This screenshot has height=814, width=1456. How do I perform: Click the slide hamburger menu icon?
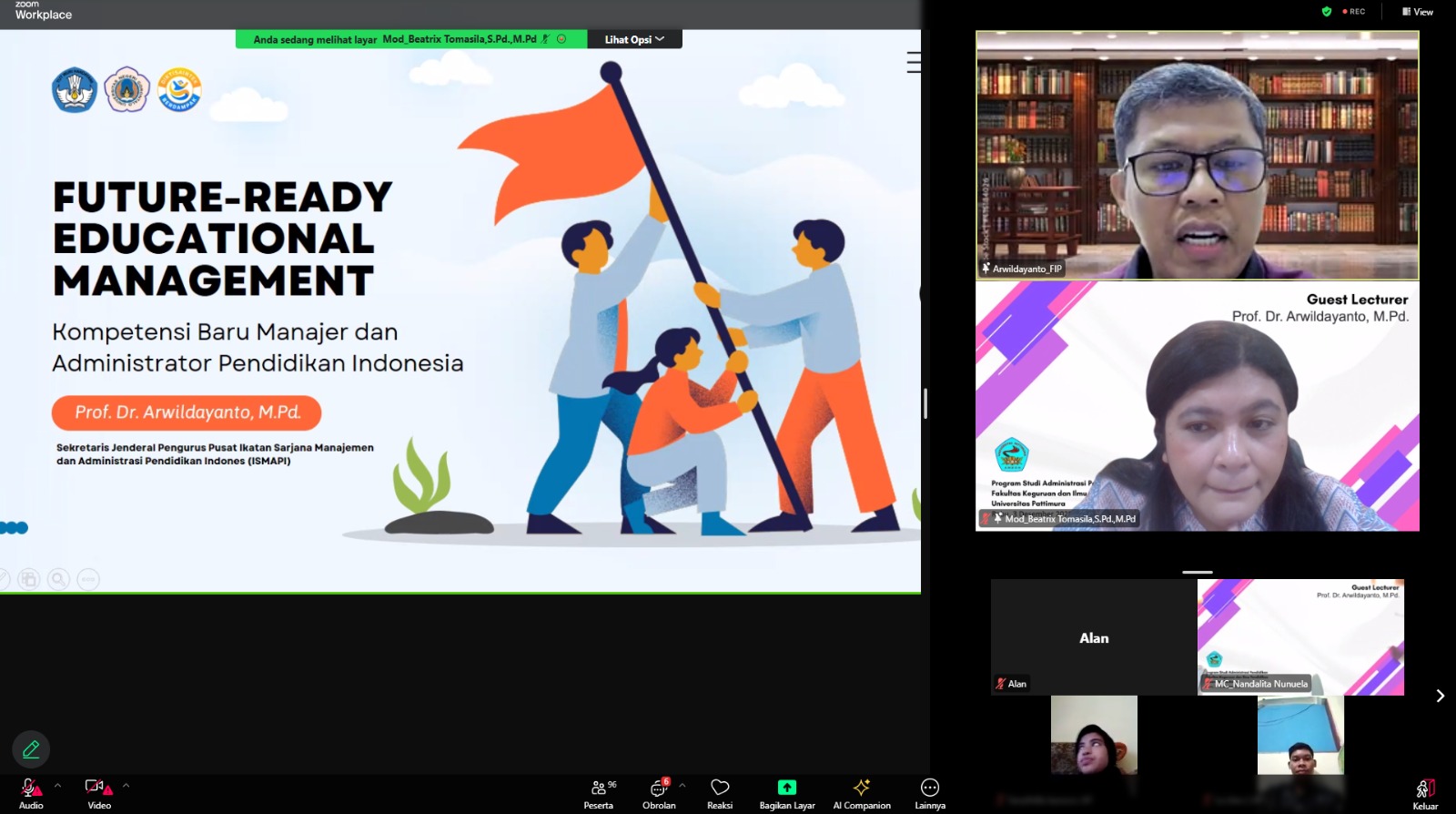click(x=914, y=62)
